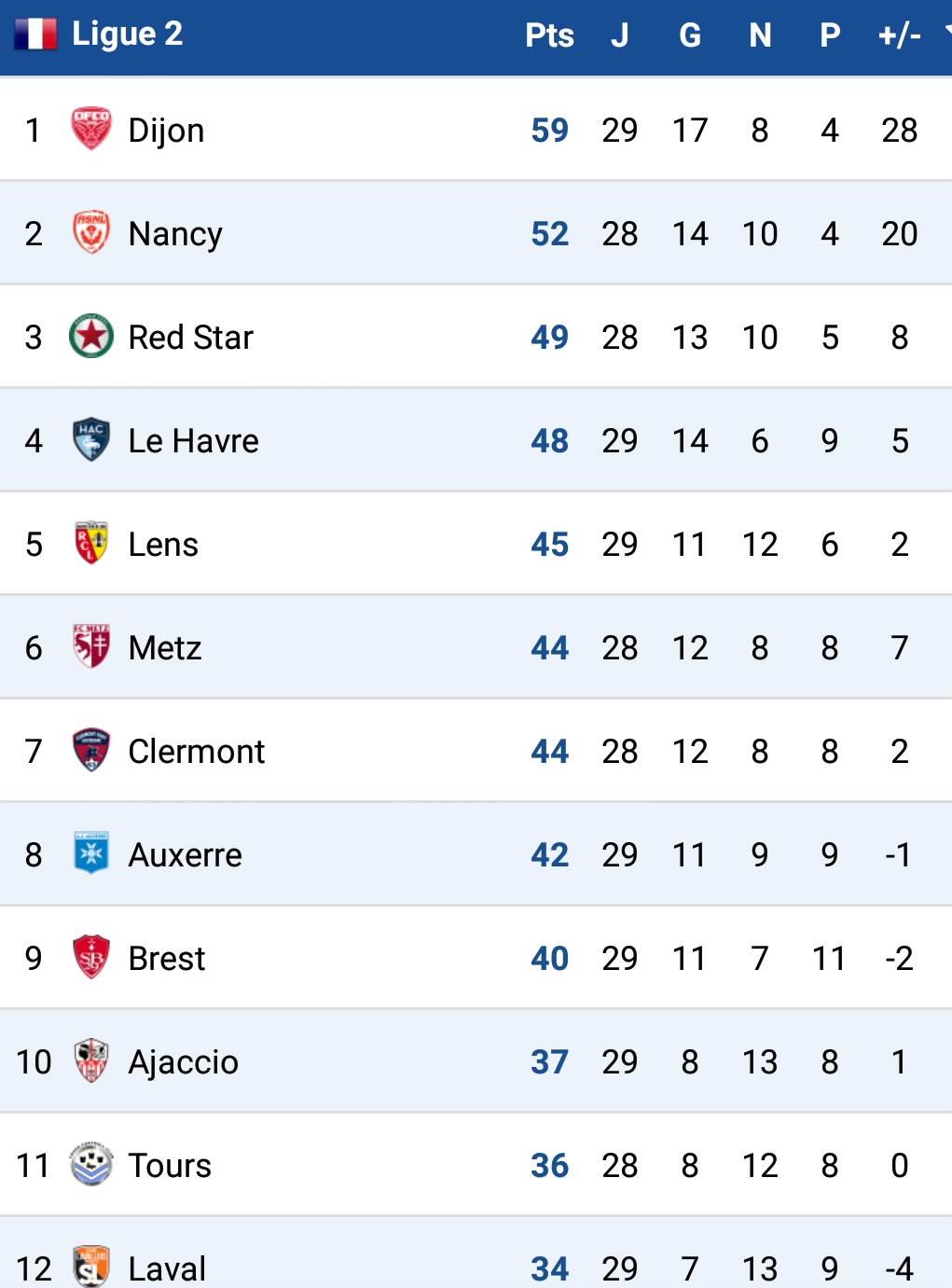The image size is (952, 1288).
Task: Select the Ajaccio crest icon
Action: [91, 1060]
